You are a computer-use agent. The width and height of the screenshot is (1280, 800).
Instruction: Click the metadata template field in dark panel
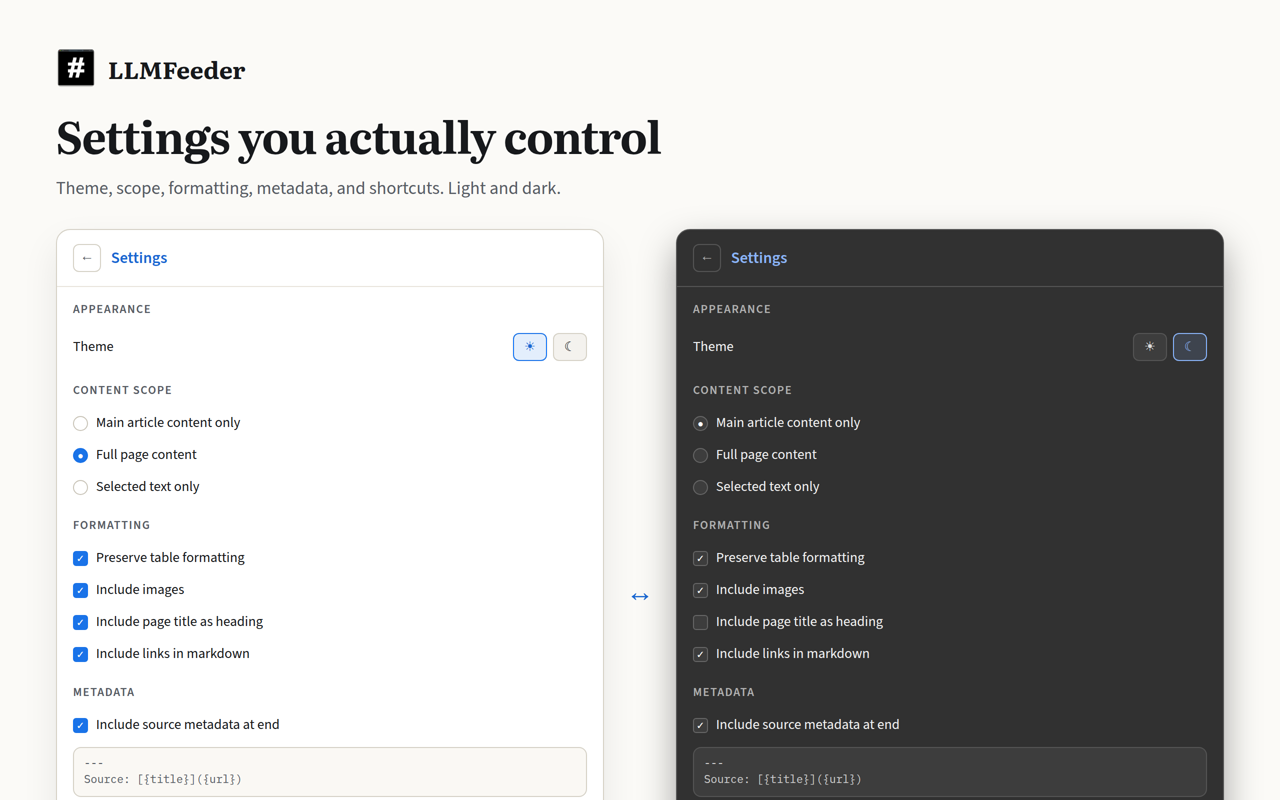coord(950,772)
